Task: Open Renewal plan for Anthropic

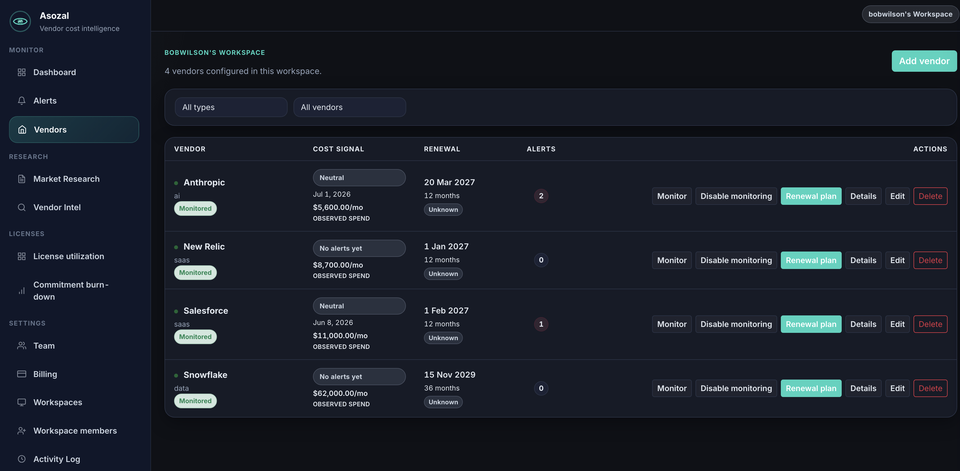Action: (x=811, y=196)
